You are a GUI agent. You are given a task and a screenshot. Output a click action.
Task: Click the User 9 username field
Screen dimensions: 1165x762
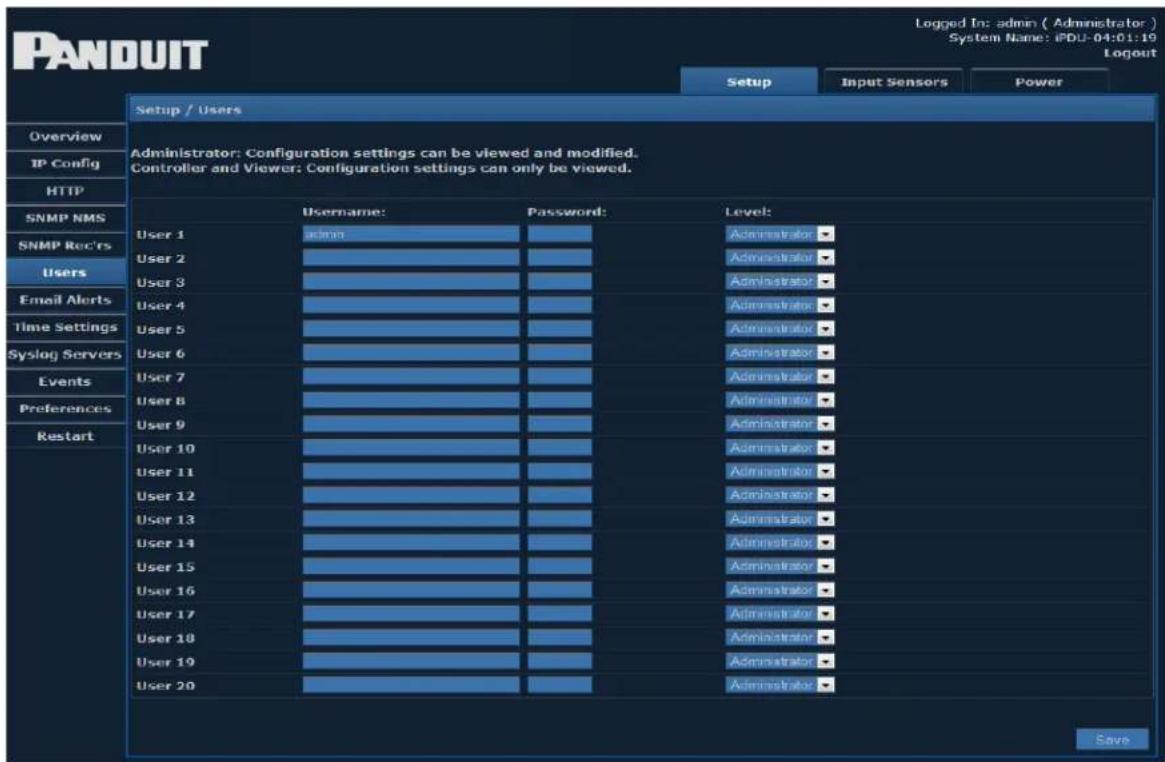tap(411, 424)
